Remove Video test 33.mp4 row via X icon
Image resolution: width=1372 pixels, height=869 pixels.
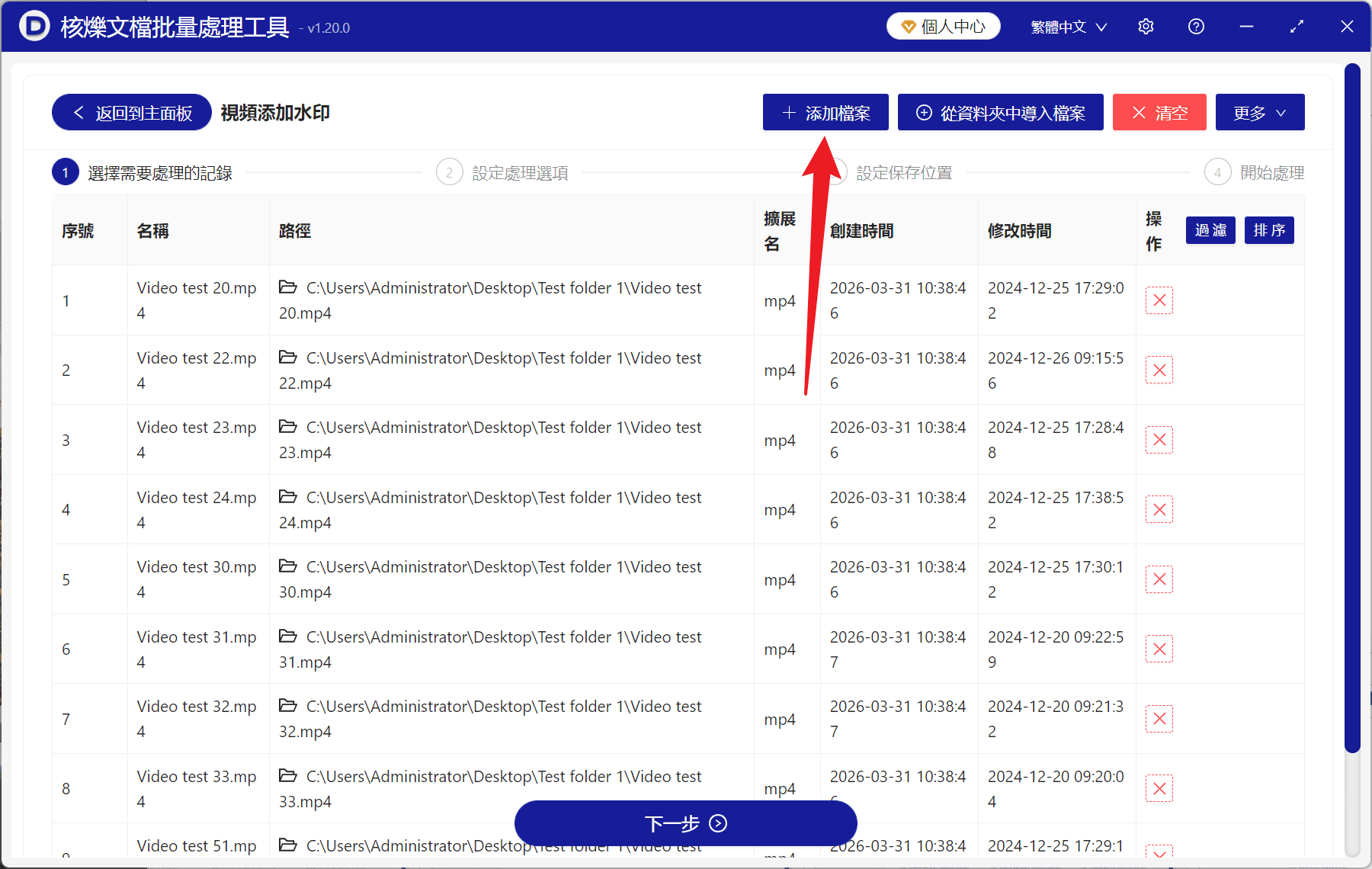pos(1159,788)
